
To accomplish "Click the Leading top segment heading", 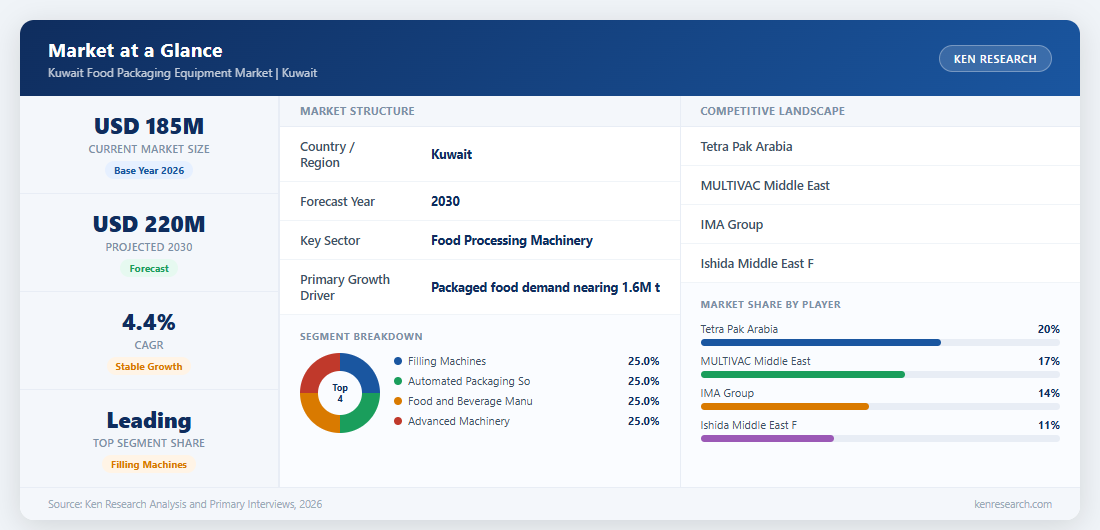I will click(x=149, y=420).
